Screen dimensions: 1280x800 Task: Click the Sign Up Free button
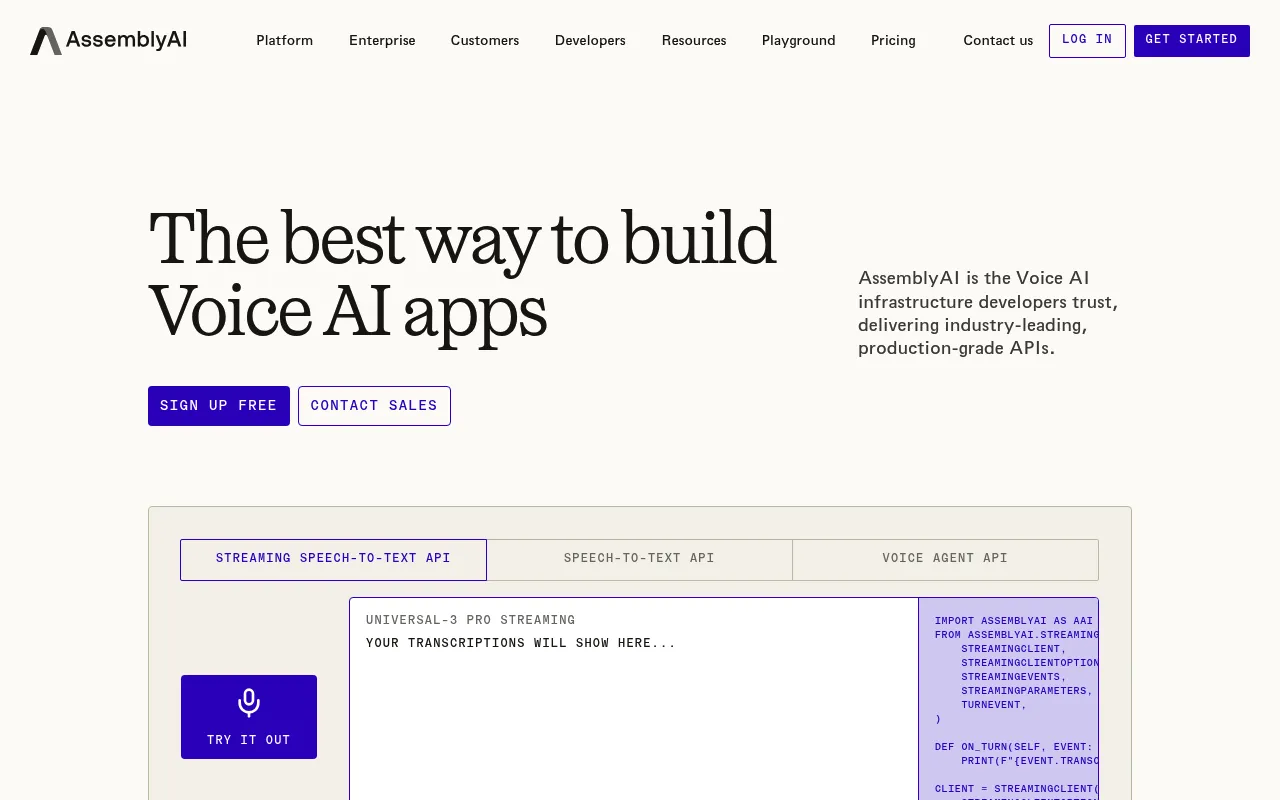pos(219,406)
